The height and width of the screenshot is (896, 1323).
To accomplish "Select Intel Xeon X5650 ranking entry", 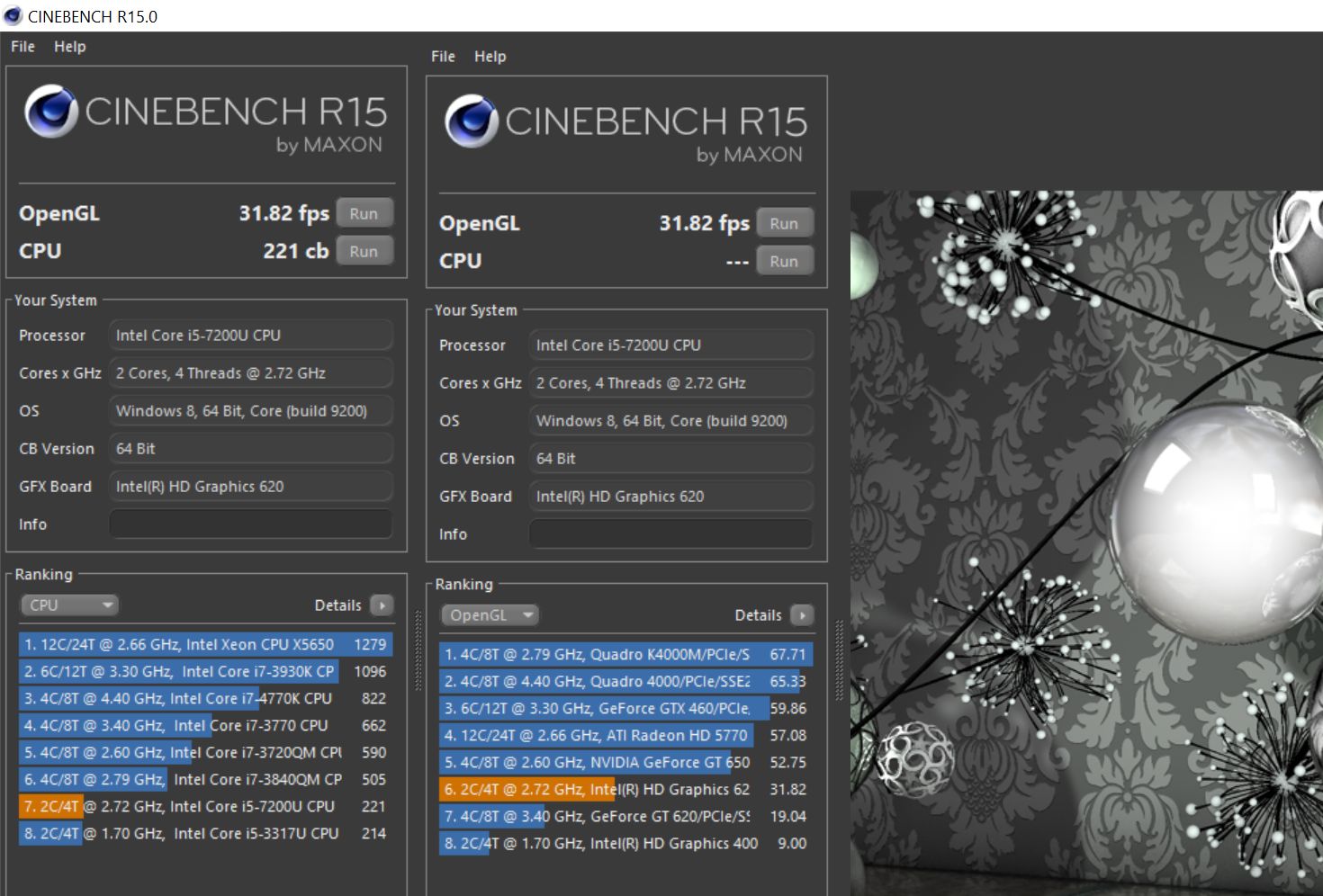I will tap(205, 644).
